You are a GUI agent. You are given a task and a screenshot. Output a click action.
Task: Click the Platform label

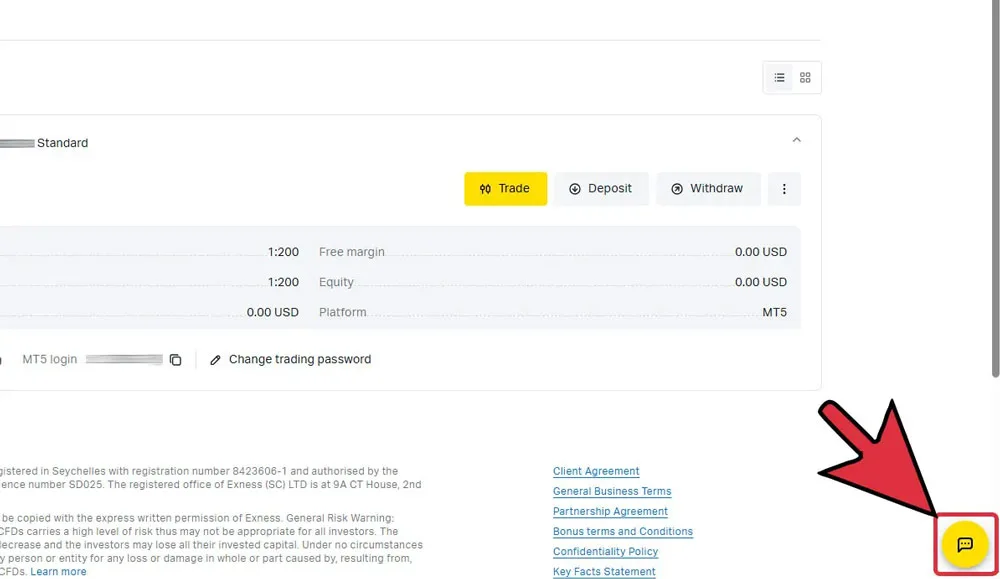point(342,312)
